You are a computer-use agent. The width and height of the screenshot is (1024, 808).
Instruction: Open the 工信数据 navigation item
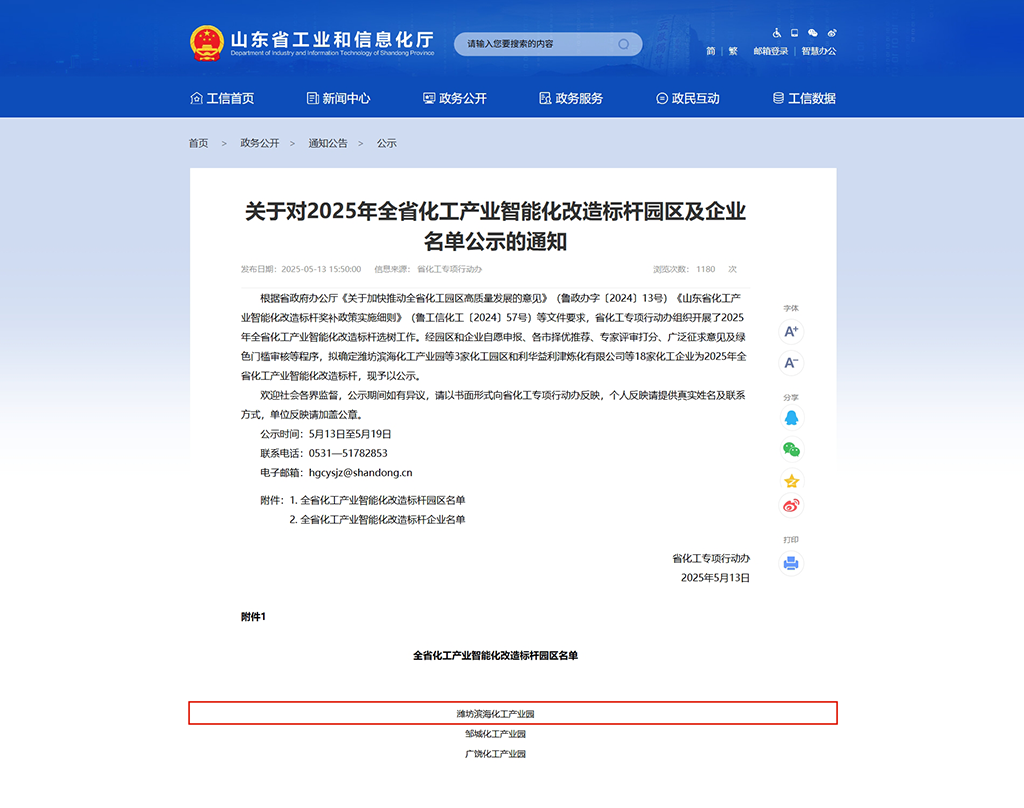click(x=804, y=98)
